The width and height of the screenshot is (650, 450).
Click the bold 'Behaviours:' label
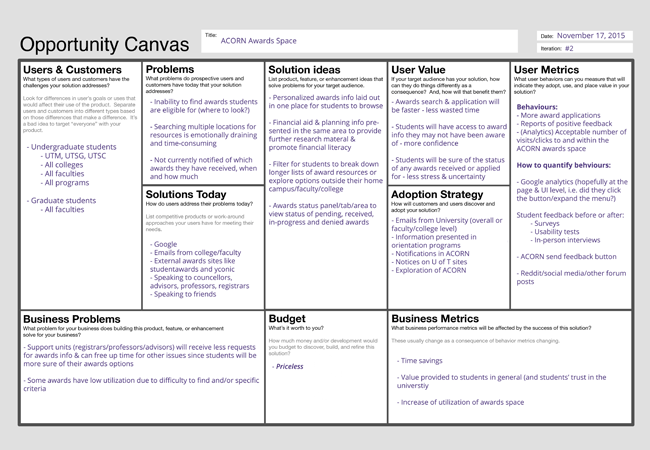pos(537,107)
